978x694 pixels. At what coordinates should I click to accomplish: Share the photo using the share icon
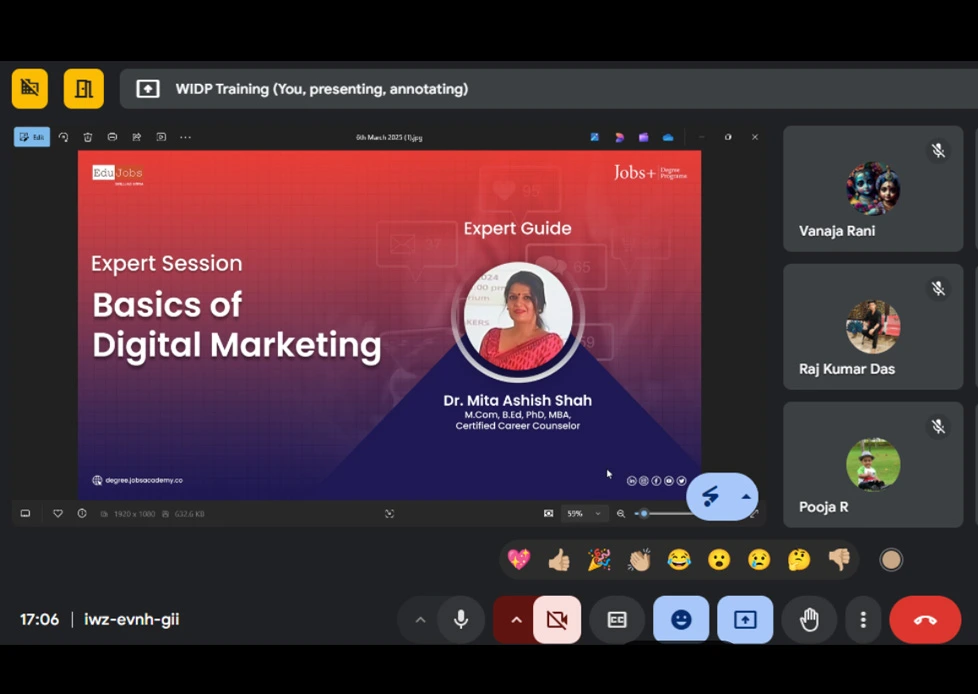coord(137,137)
